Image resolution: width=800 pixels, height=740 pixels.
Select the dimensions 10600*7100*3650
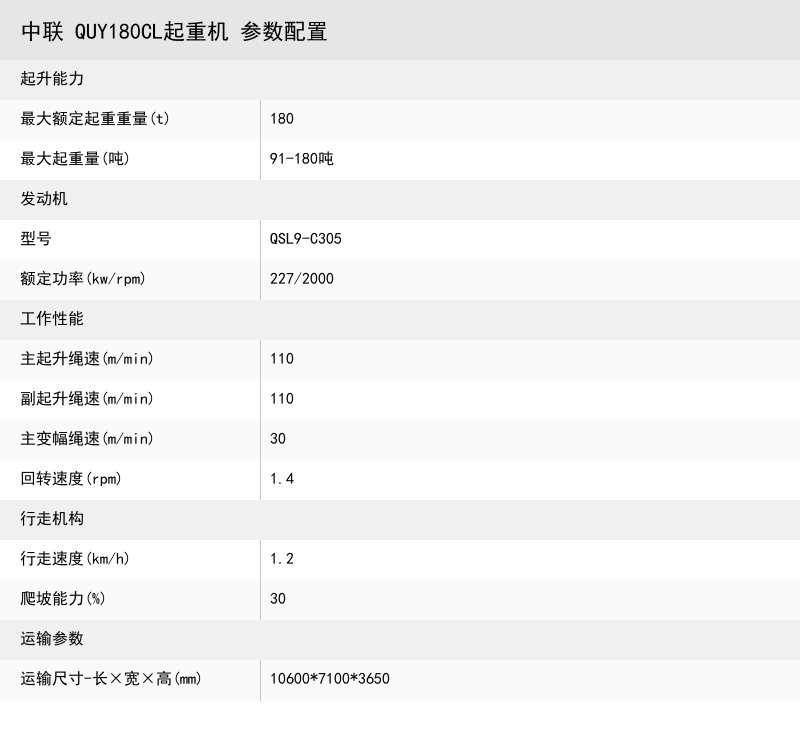coord(330,679)
